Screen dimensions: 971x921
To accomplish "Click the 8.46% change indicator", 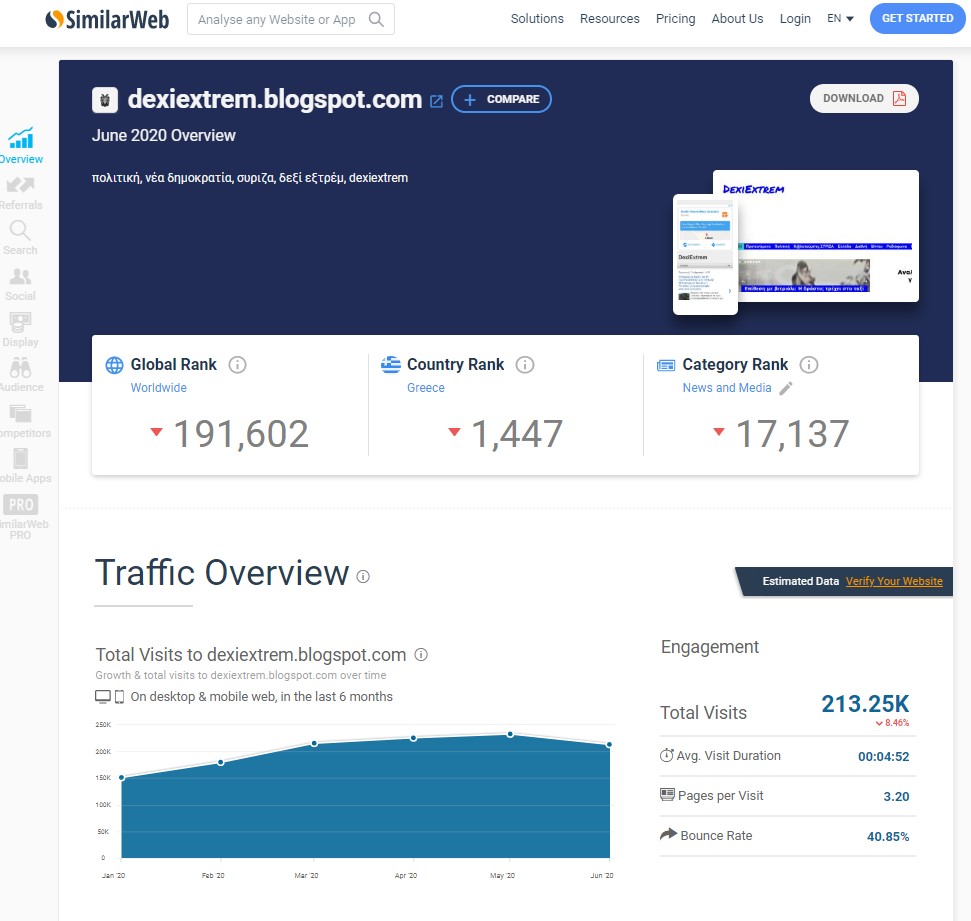I will coord(892,723).
